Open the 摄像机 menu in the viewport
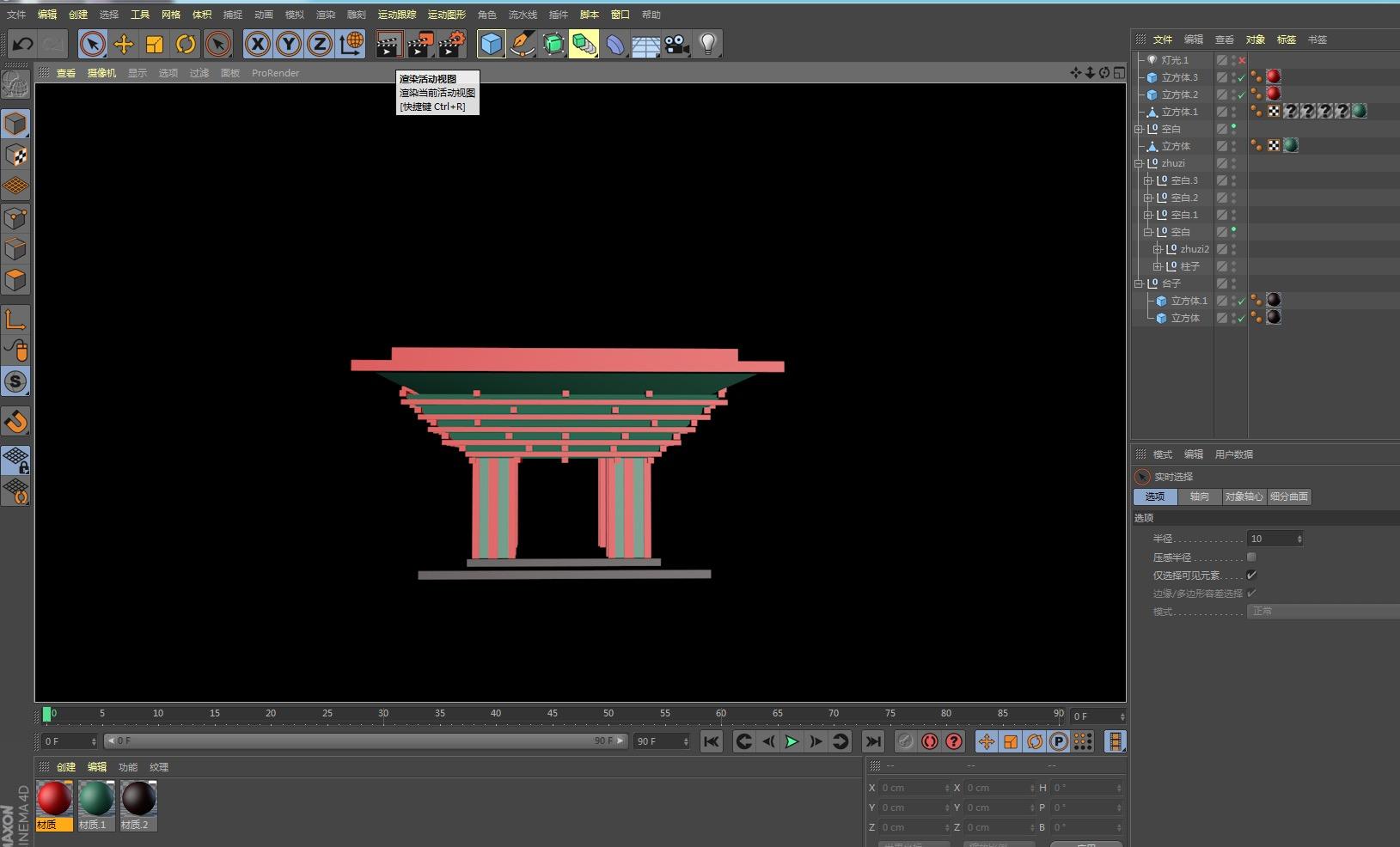This screenshot has width=1400, height=847. [x=101, y=73]
